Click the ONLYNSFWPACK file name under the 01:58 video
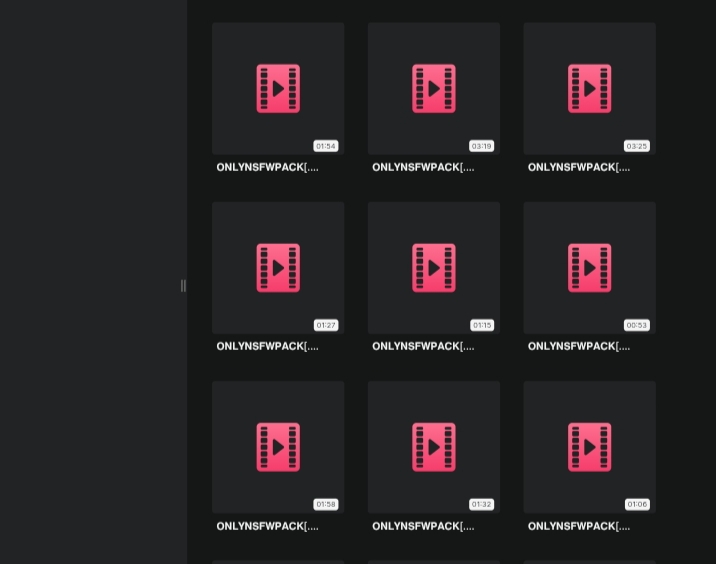 click(x=267, y=526)
